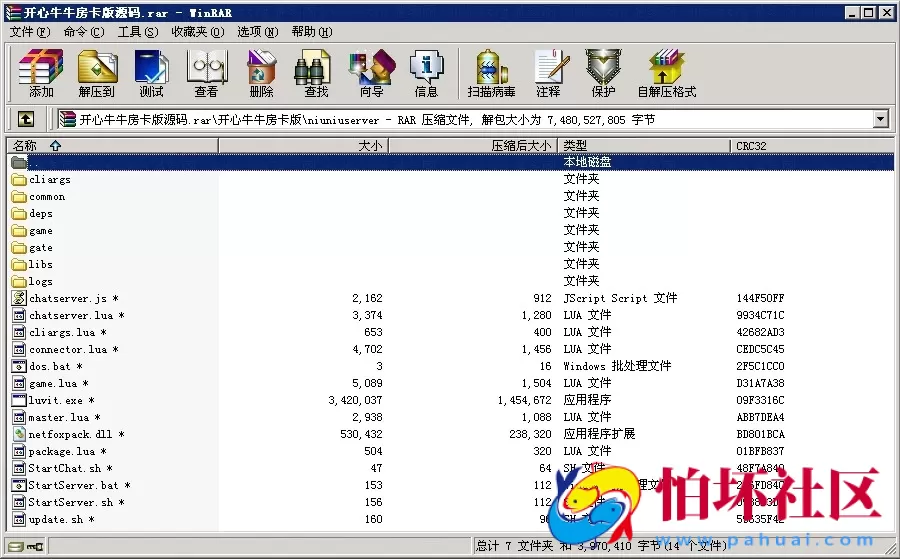Click the type text 应用程序扩展
The height and width of the screenshot is (559, 900).
[599, 434]
